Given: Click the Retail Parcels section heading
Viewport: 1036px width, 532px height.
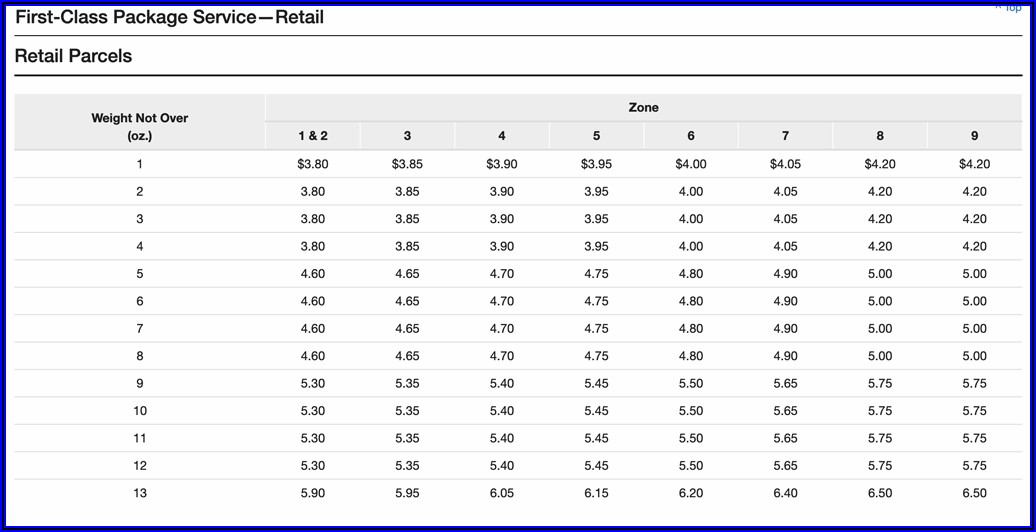Looking at the screenshot, I should [x=73, y=57].
